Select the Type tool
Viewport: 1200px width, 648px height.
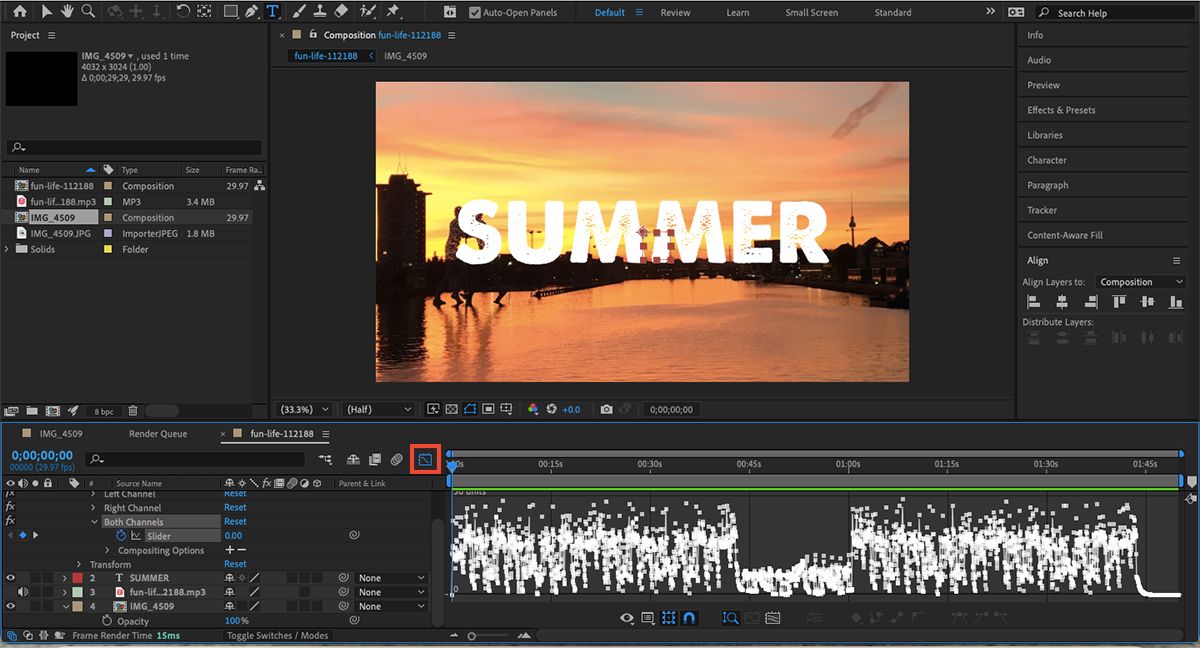click(x=272, y=12)
